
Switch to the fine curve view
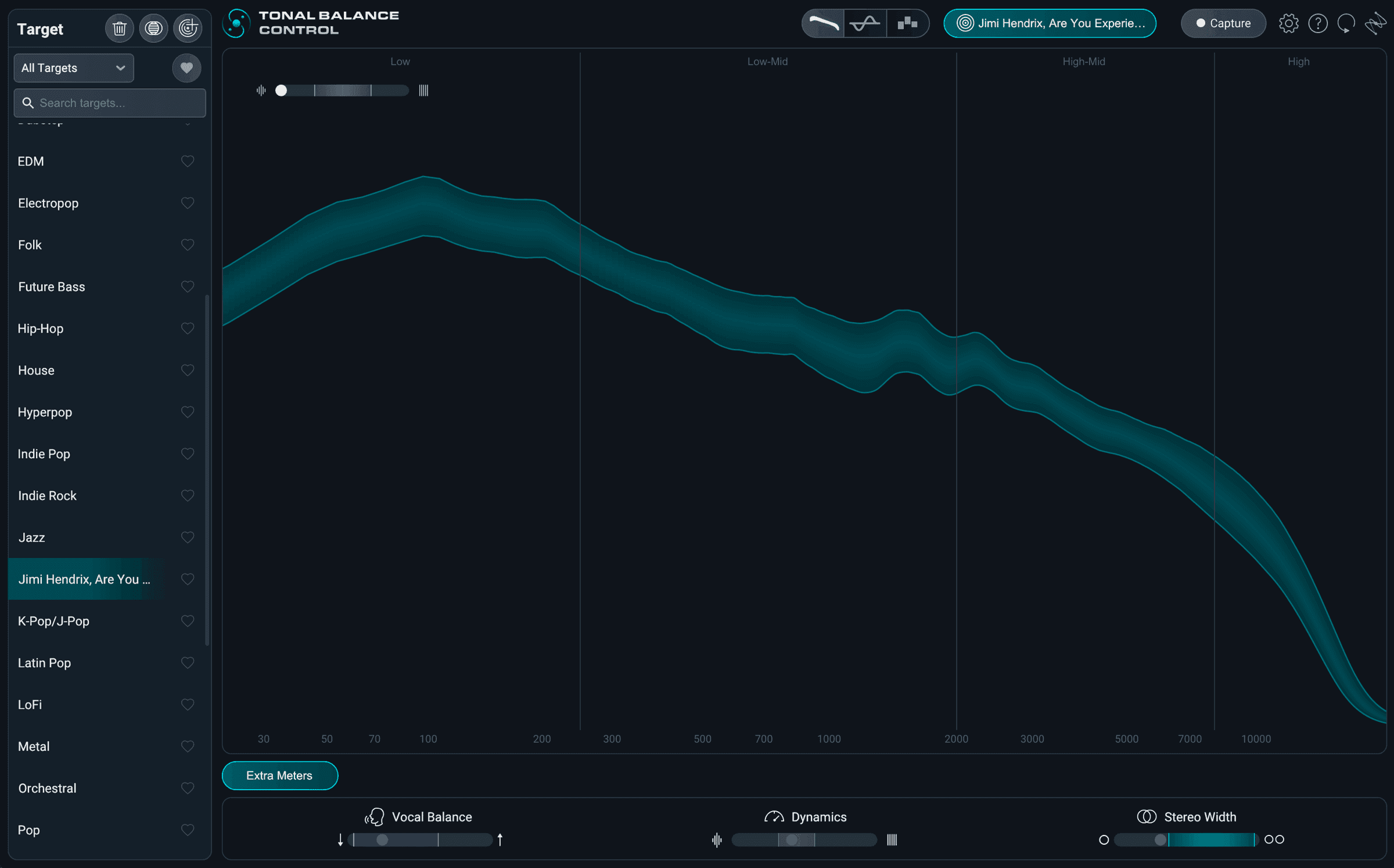[x=865, y=23]
